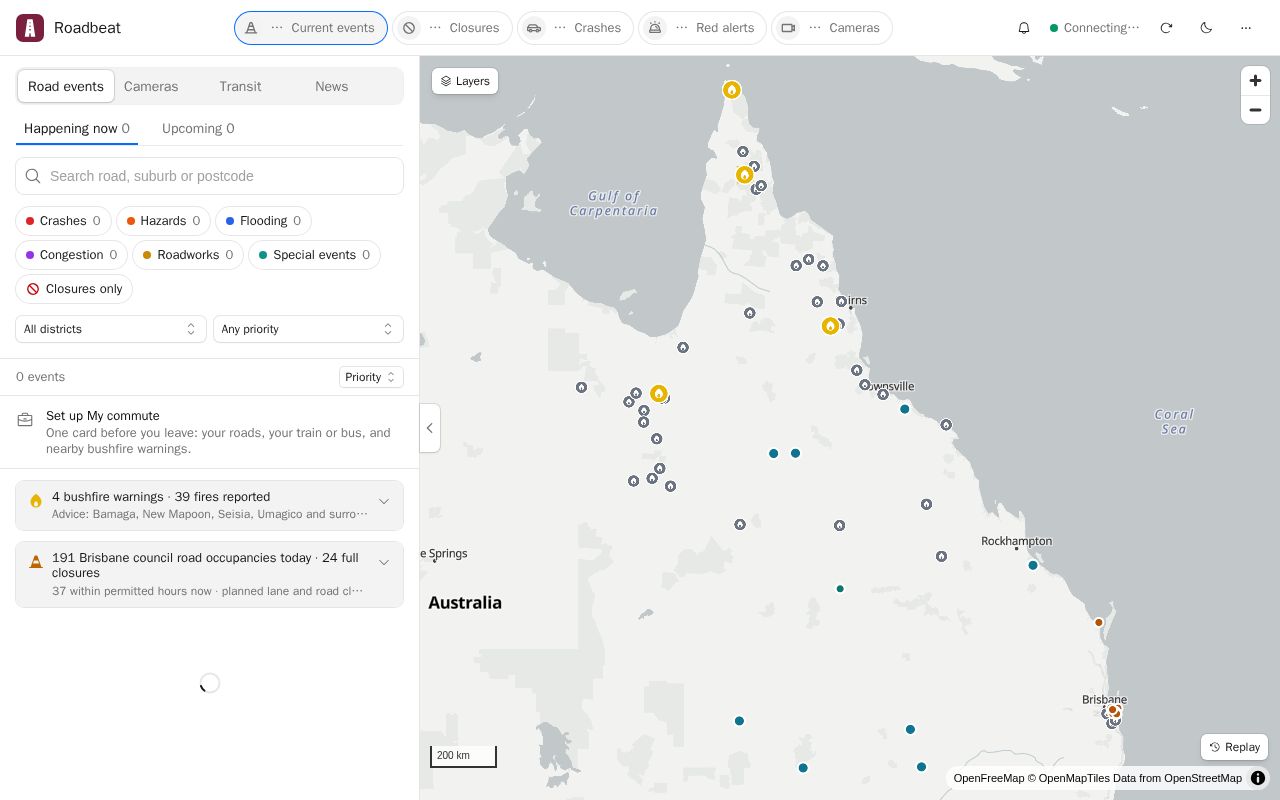
Task: Click the Current events summary button
Action: (x=311, y=28)
